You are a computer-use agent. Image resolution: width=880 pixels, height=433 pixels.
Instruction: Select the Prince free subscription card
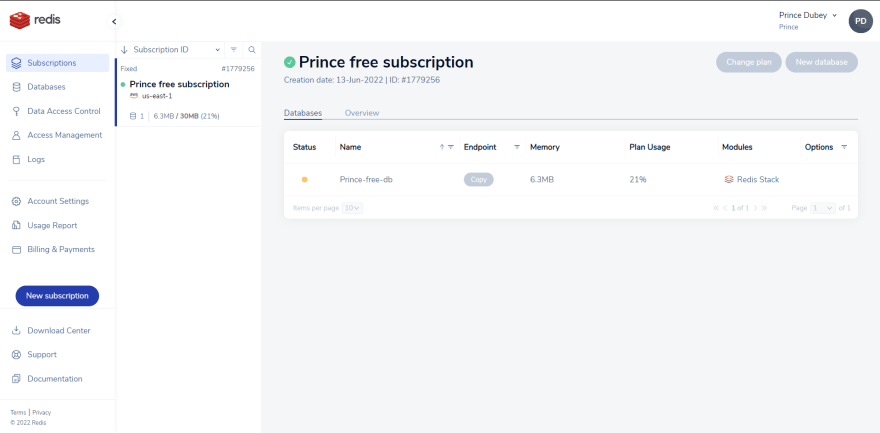(188, 94)
